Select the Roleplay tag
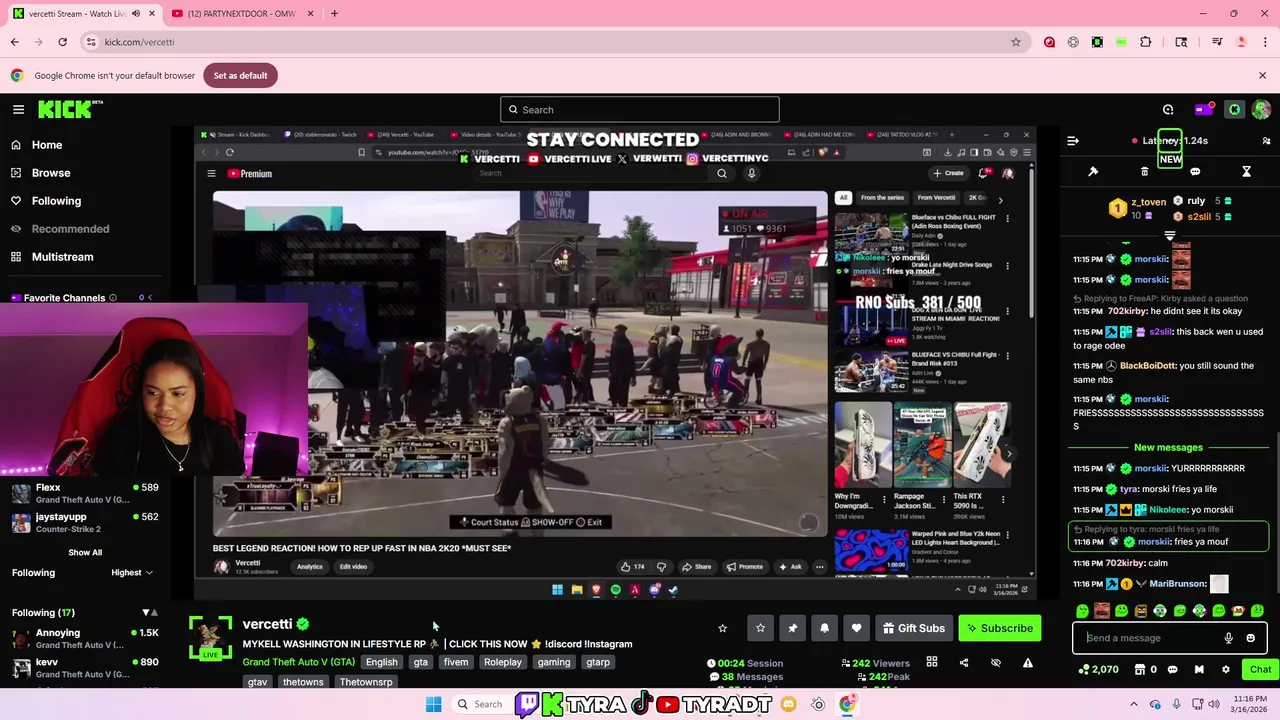The image size is (1280, 720). 503,662
